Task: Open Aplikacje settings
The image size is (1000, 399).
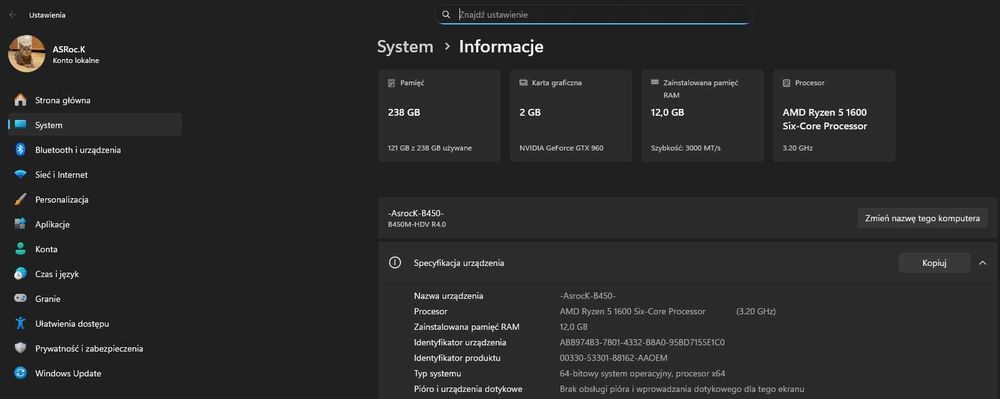Action: coord(95,224)
